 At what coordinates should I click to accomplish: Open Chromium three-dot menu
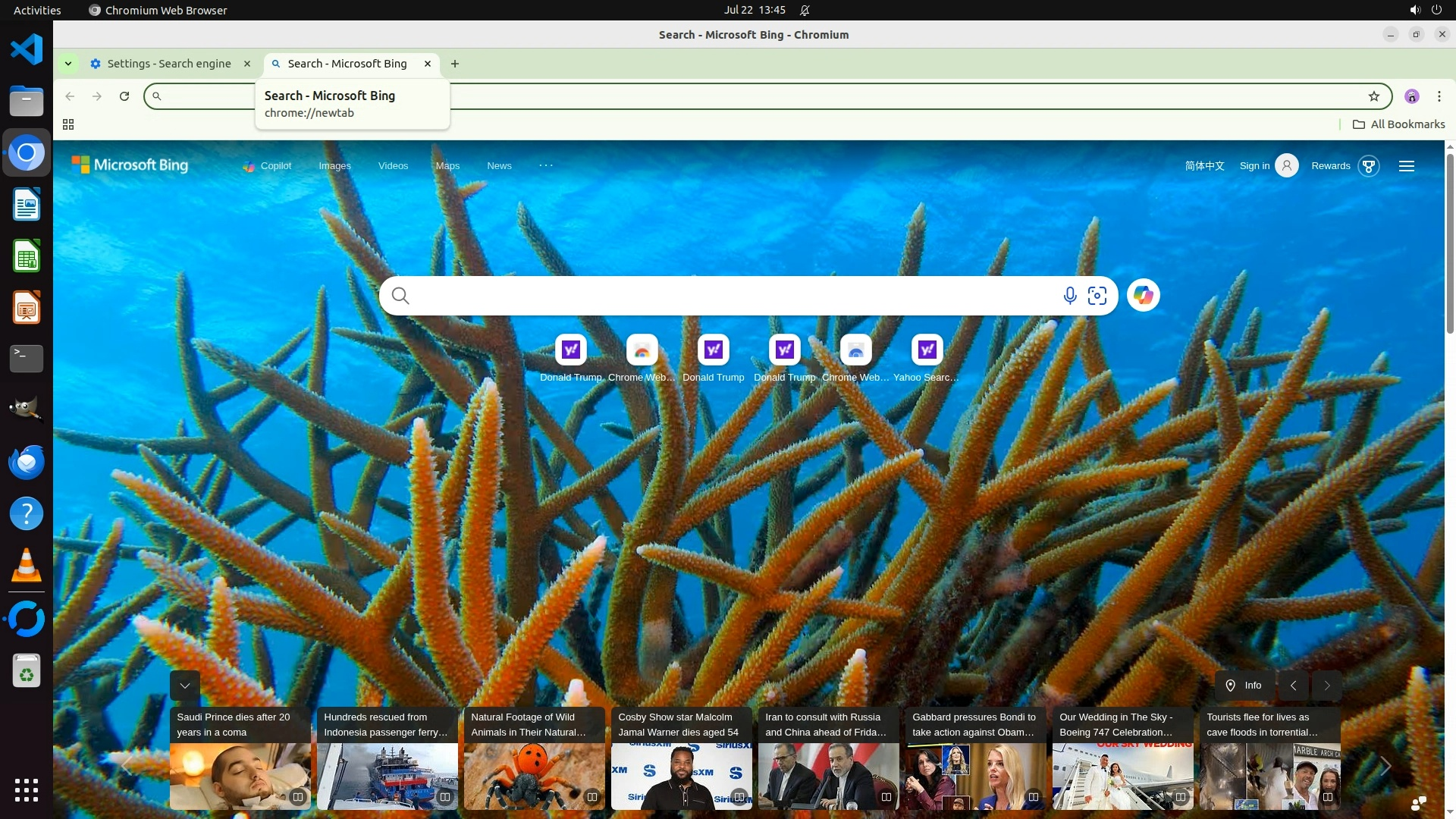pyautogui.click(x=1439, y=96)
